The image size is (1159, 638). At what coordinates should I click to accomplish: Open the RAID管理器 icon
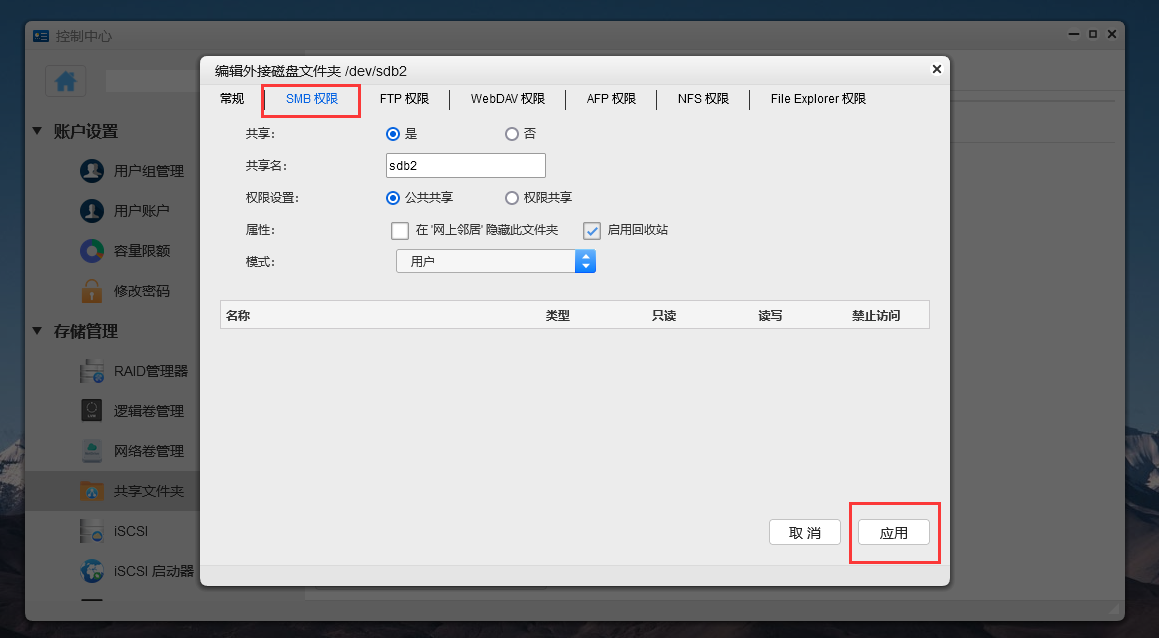pyautogui.click(x=91, y=370)
